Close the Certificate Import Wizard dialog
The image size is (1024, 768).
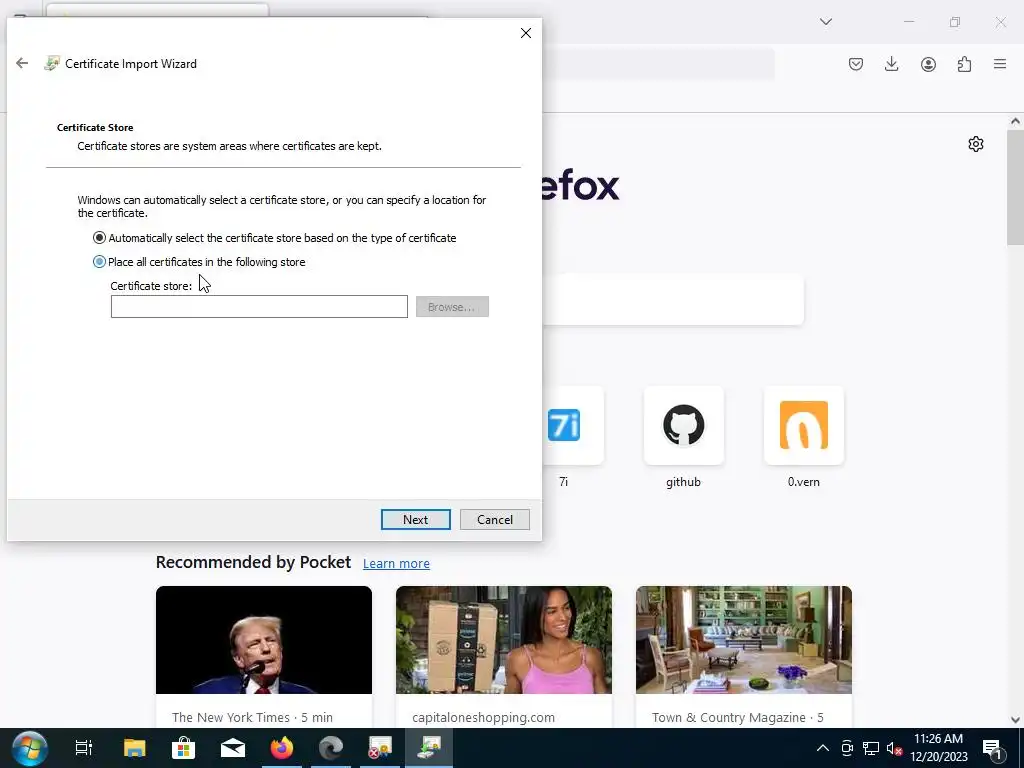[526, 33]
